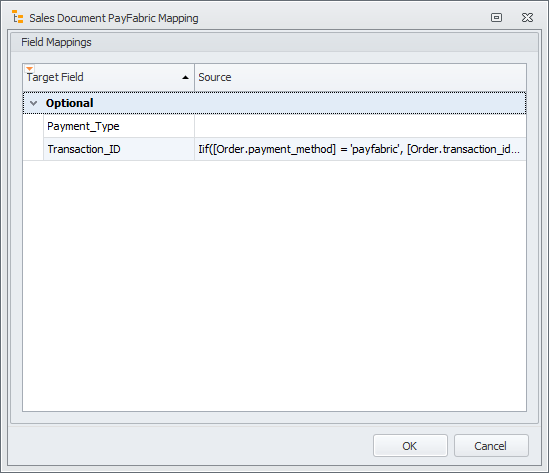Select the Payment_Type target field

(119, 126)
